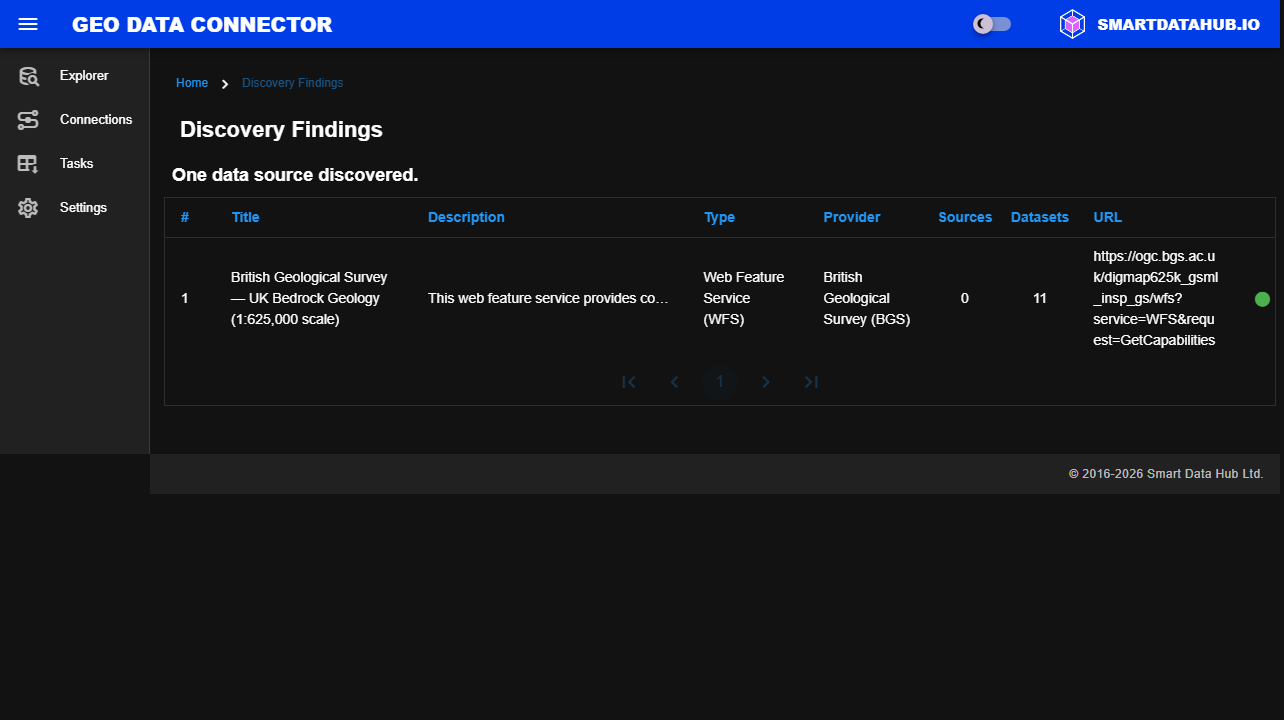Sort by the Datasets column header
Screen dimensions: 1284x720
click(1040, 217)
